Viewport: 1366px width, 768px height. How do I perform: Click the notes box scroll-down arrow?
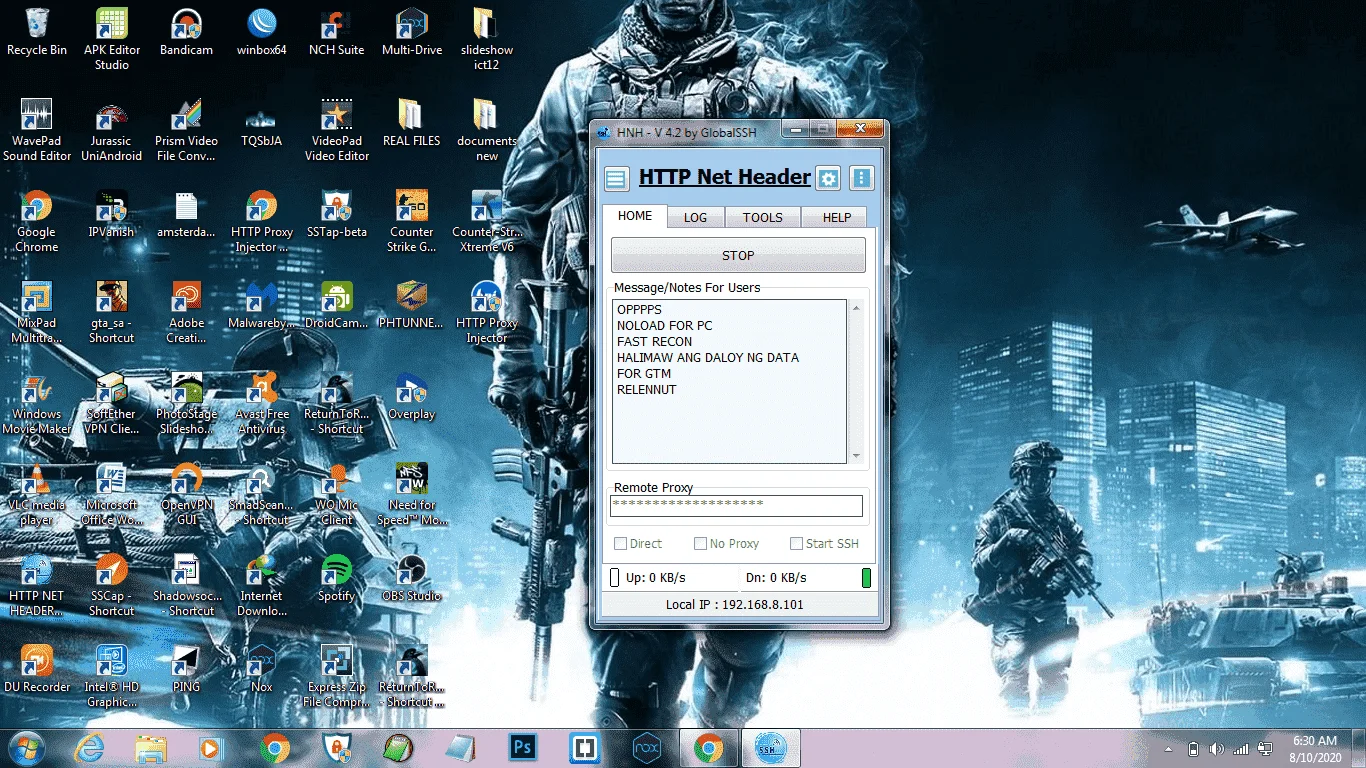click(856, 456)
